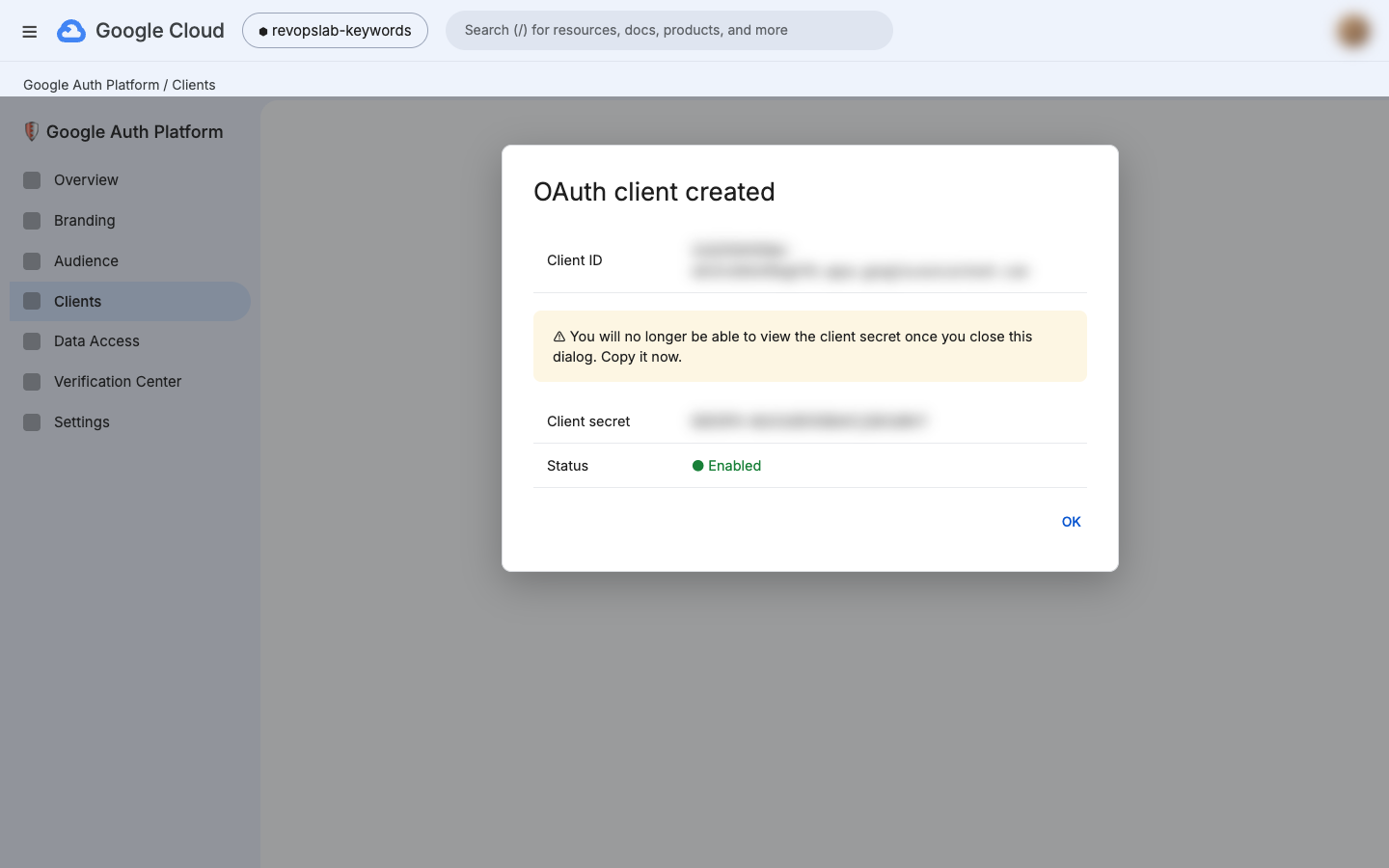Click the 'Status' label
This screenshot has width=1389, height=868.
pyautogui.click(x=567, y=466)
